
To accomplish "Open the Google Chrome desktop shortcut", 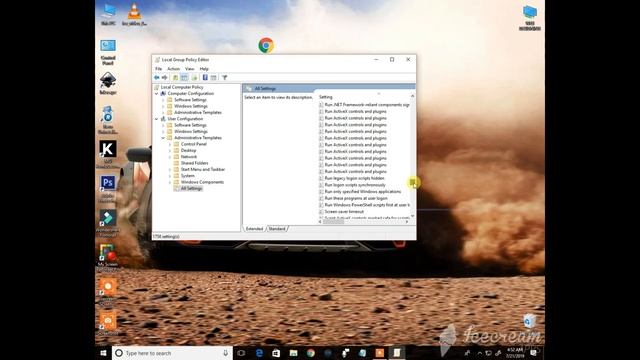I will coord(266,45).
